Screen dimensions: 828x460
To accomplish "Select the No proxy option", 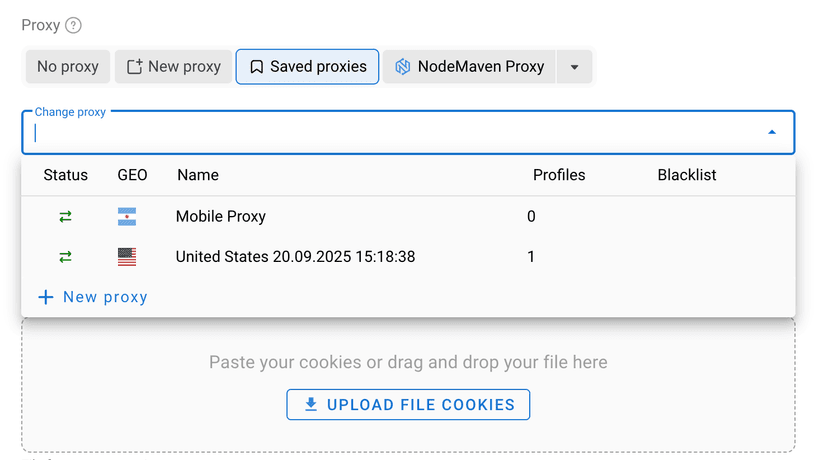I will [68, 67].
